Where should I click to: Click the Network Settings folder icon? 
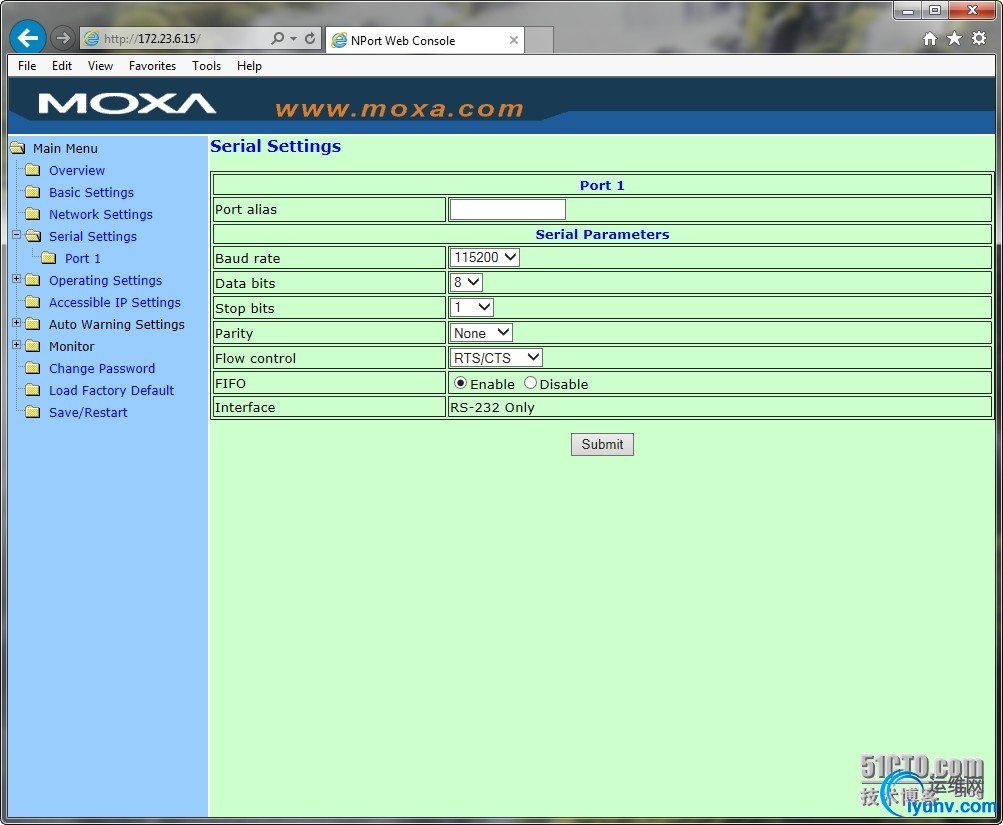tap(31, 214)
